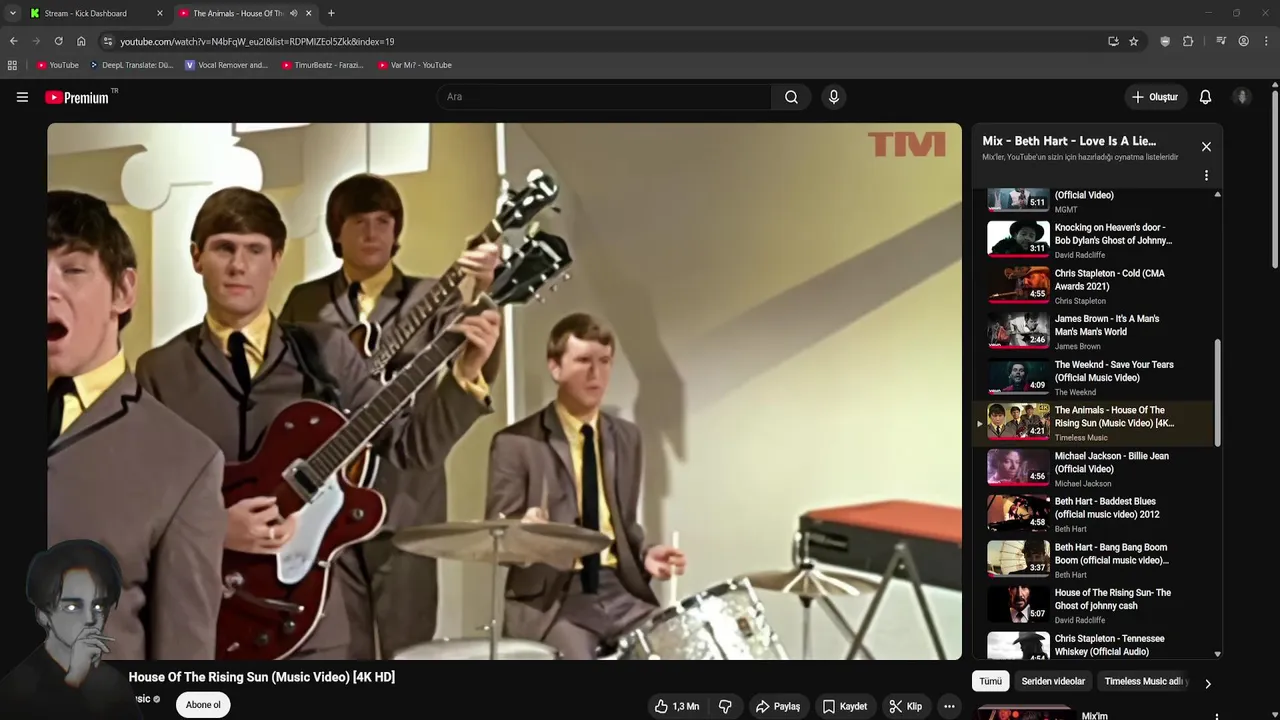Open the browser three-dot menu
The image size is (1280, 720).
(1267, 41)
